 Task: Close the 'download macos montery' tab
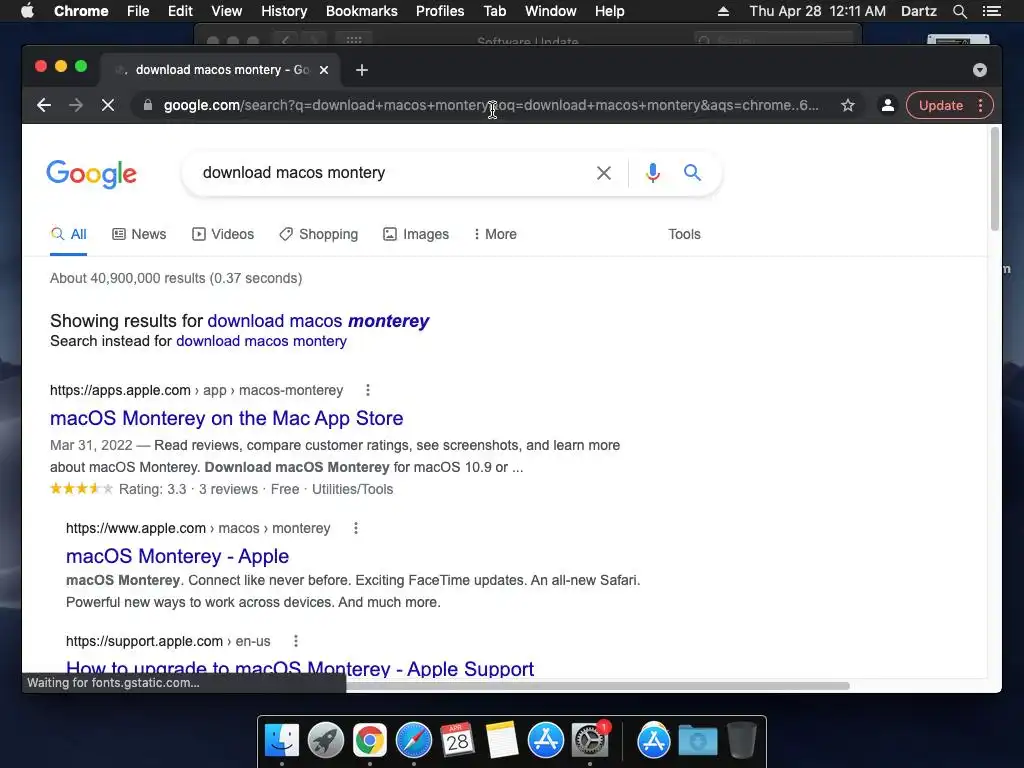point(324,70)
